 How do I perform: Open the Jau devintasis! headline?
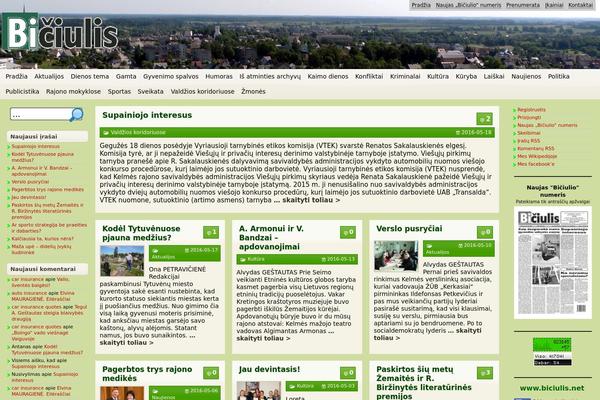click(269, 369)
